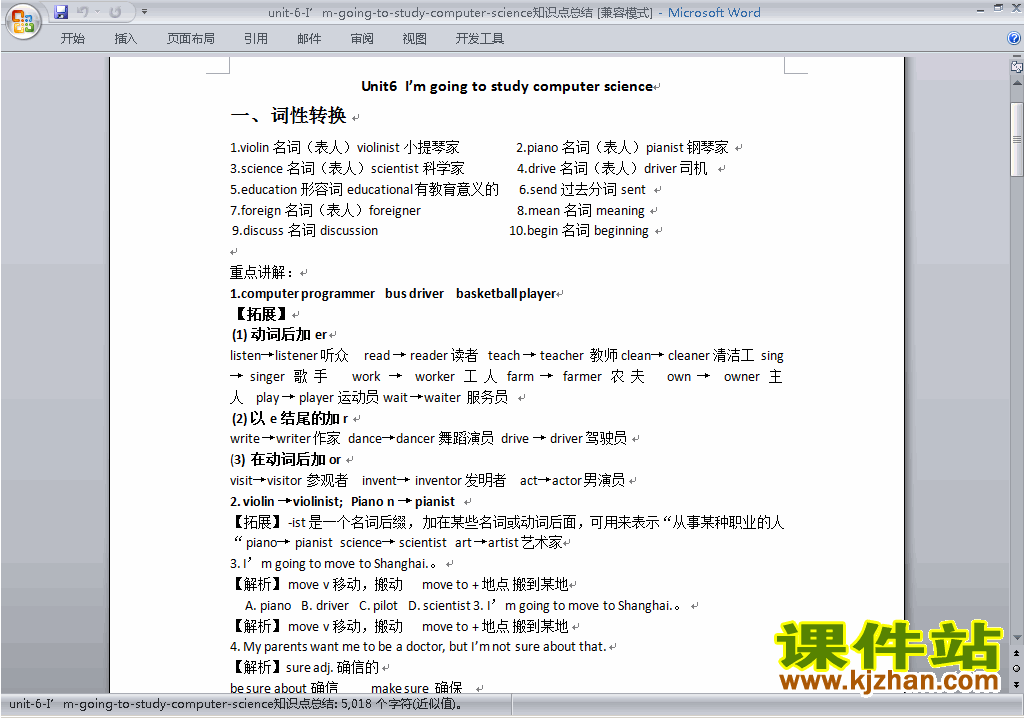Click the scroll-down arrow of the vertical scrollbar

tap(1017, 638)
